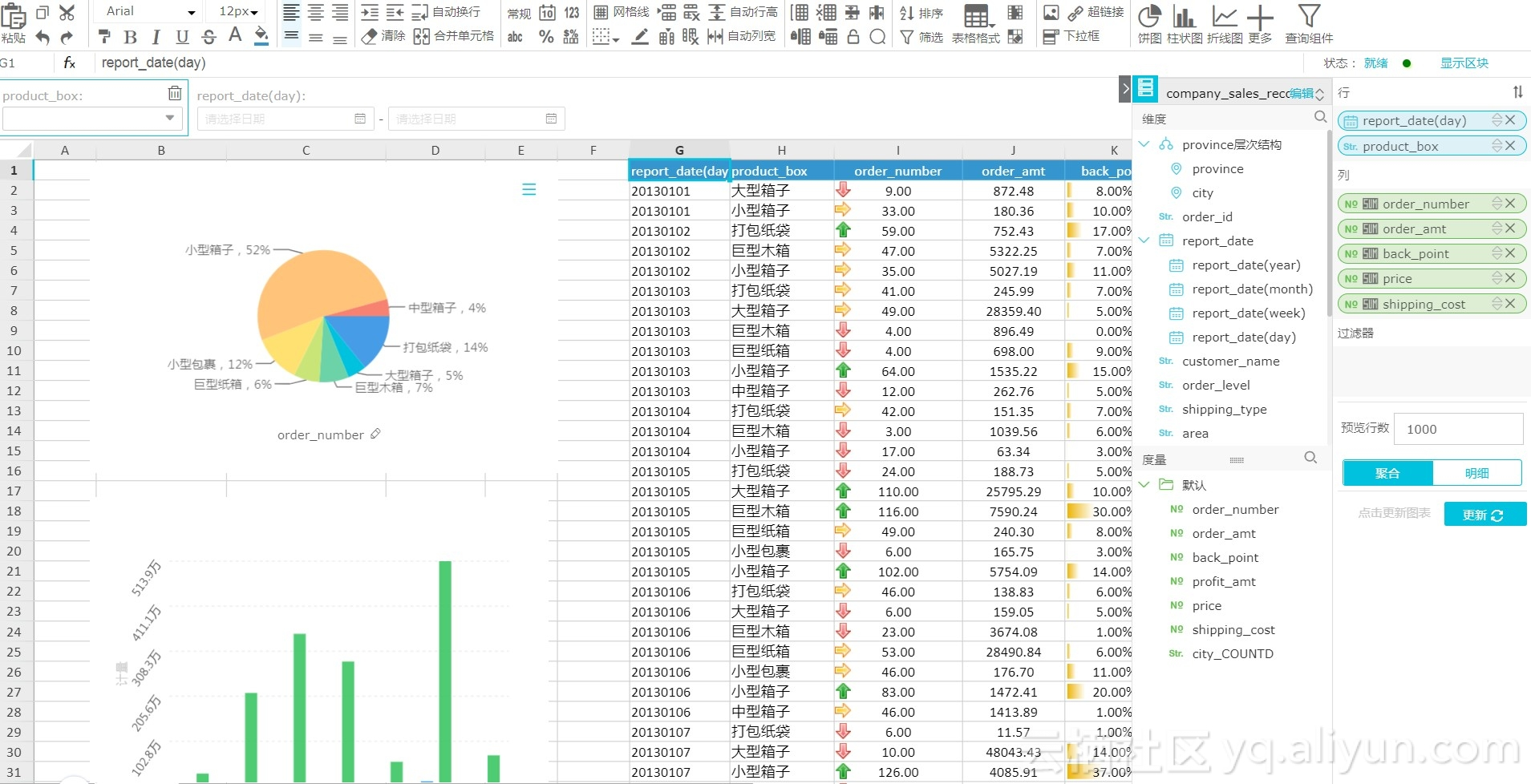Delete the product_box filter using trash icon
Screen dimensions: 1531x784
pos(175,94)
